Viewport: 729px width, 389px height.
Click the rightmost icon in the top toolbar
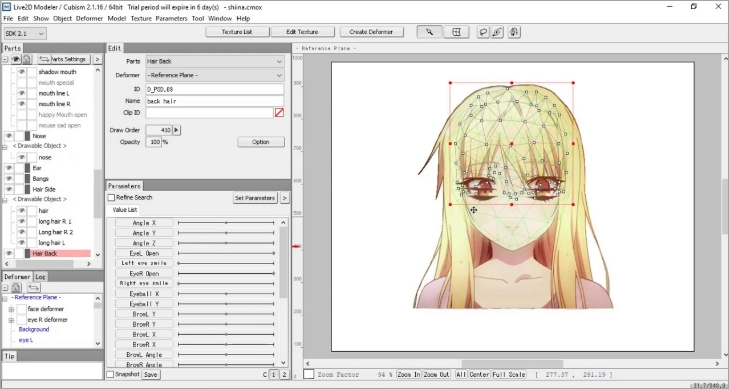click(x=514, y=32)
